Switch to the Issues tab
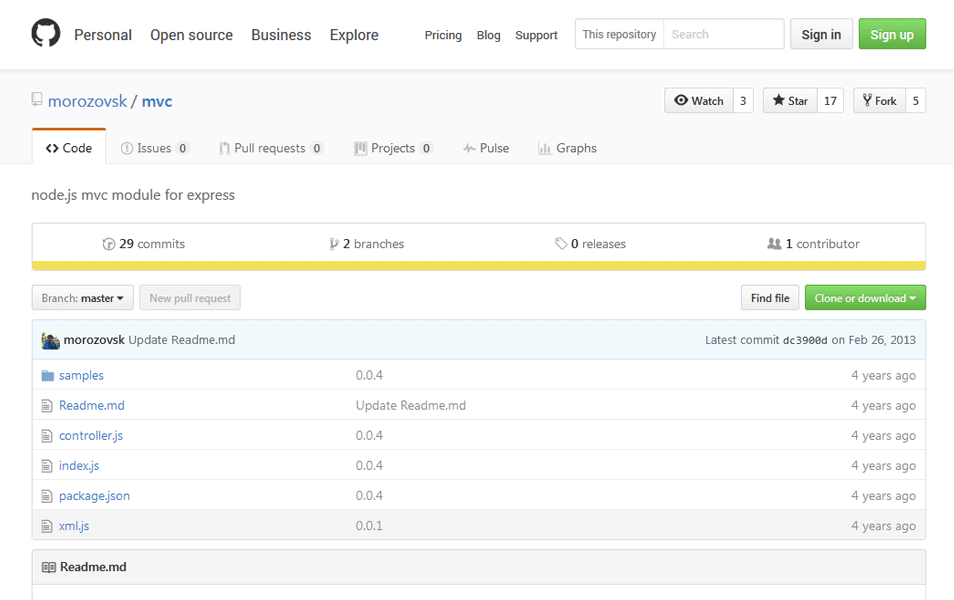954x600 pixels. coord(155,148)
